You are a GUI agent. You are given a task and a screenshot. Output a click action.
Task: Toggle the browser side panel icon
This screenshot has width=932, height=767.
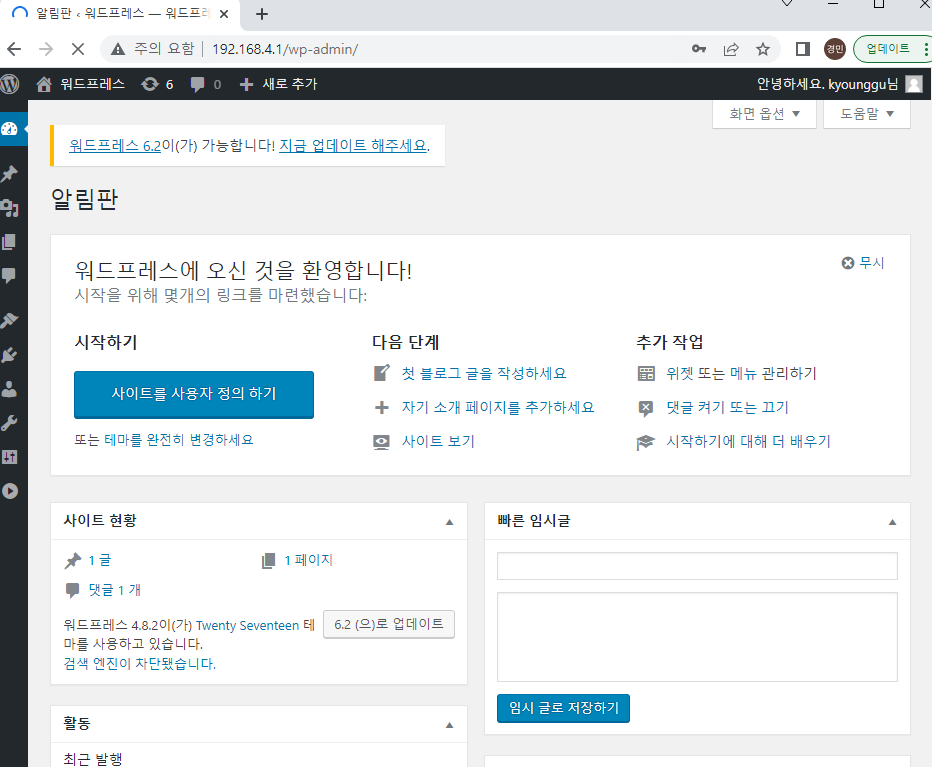click(803, 49)
